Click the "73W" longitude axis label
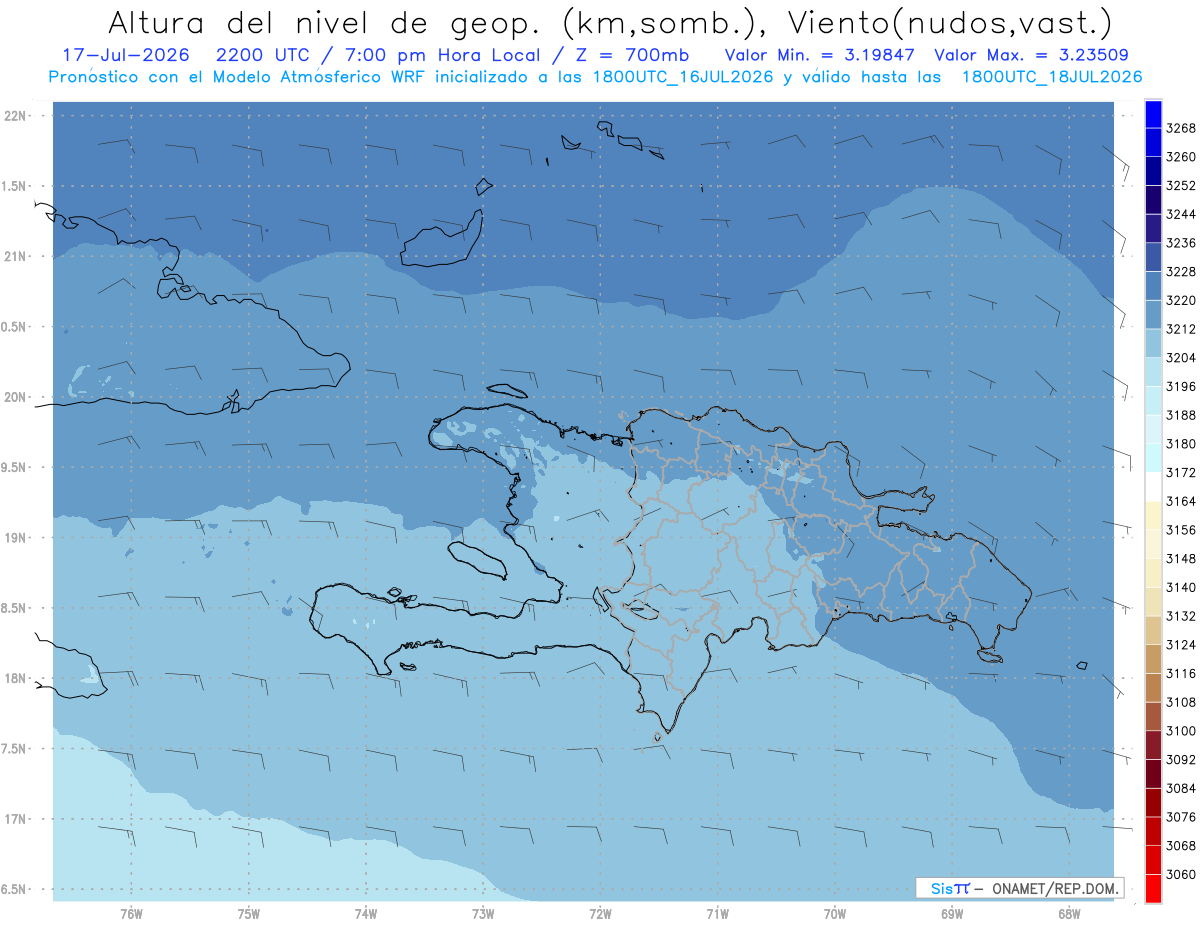This screenshot has width=1200, height=927. point(483,913)
